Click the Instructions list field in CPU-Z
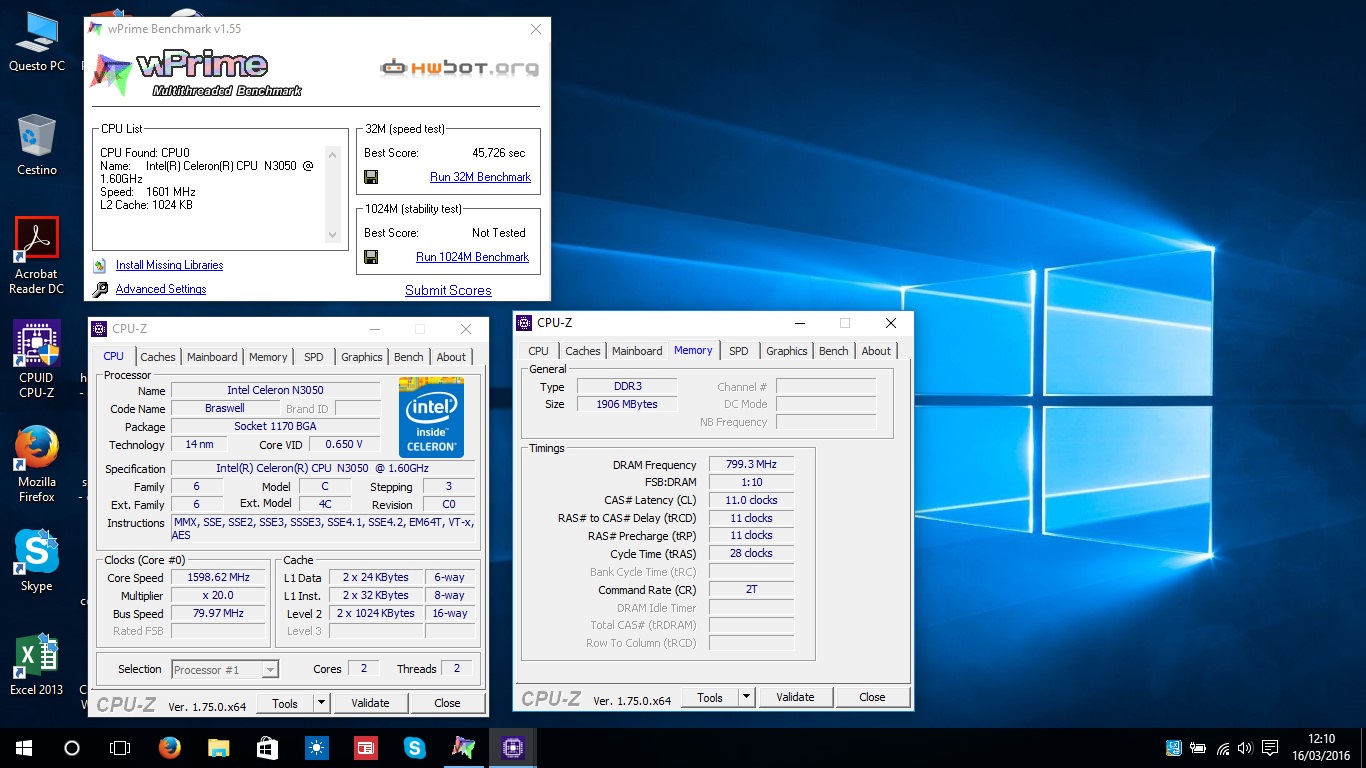1366x768 pixels. tap(322, 529)
